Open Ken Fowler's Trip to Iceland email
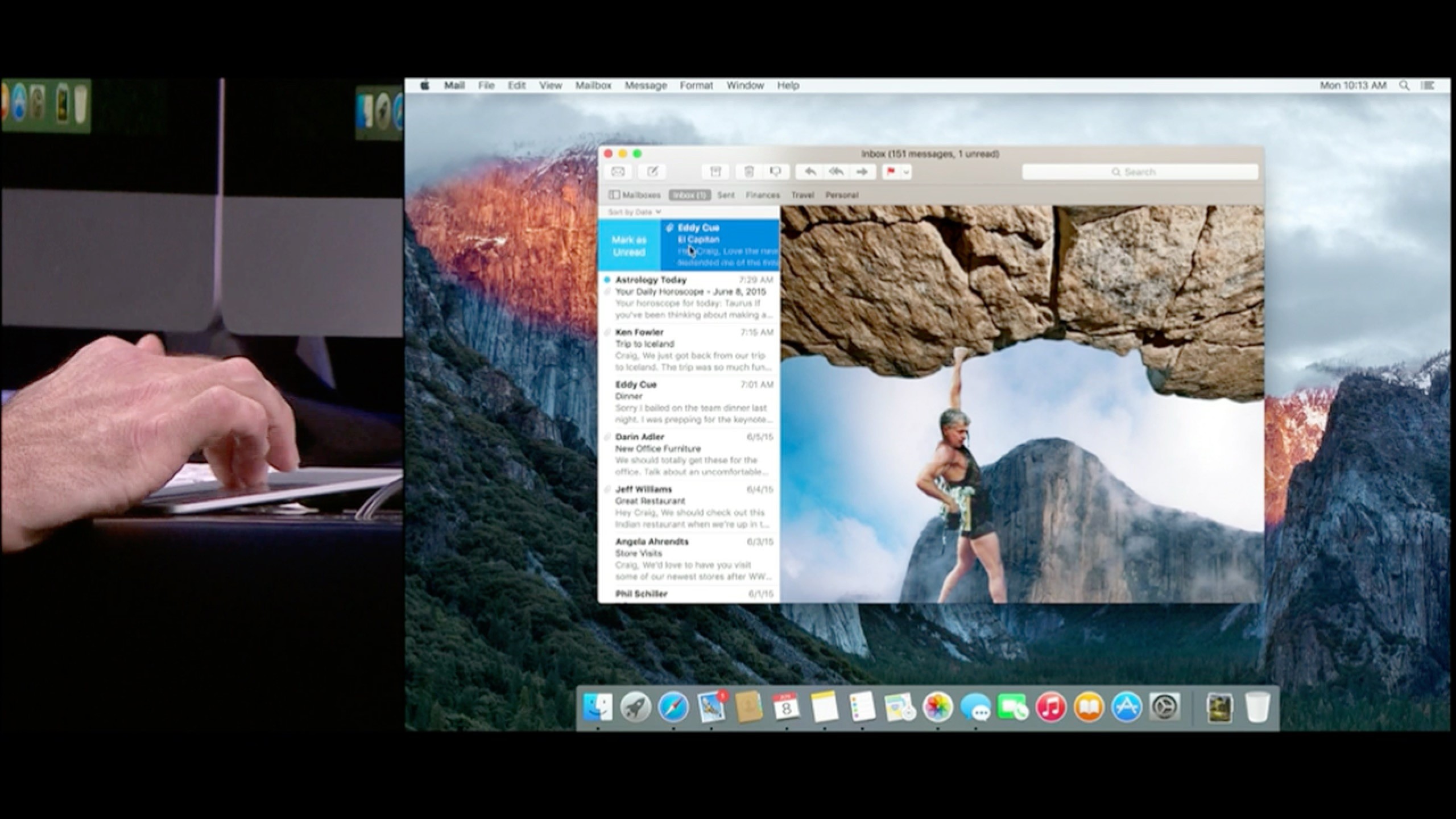This screenshot has width=1456, height=819. pos(689,350)
